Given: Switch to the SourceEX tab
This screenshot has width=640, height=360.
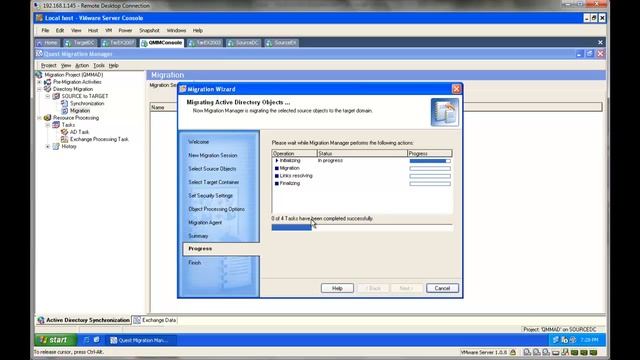Looking at the screenshot, I should coord(281,43).
